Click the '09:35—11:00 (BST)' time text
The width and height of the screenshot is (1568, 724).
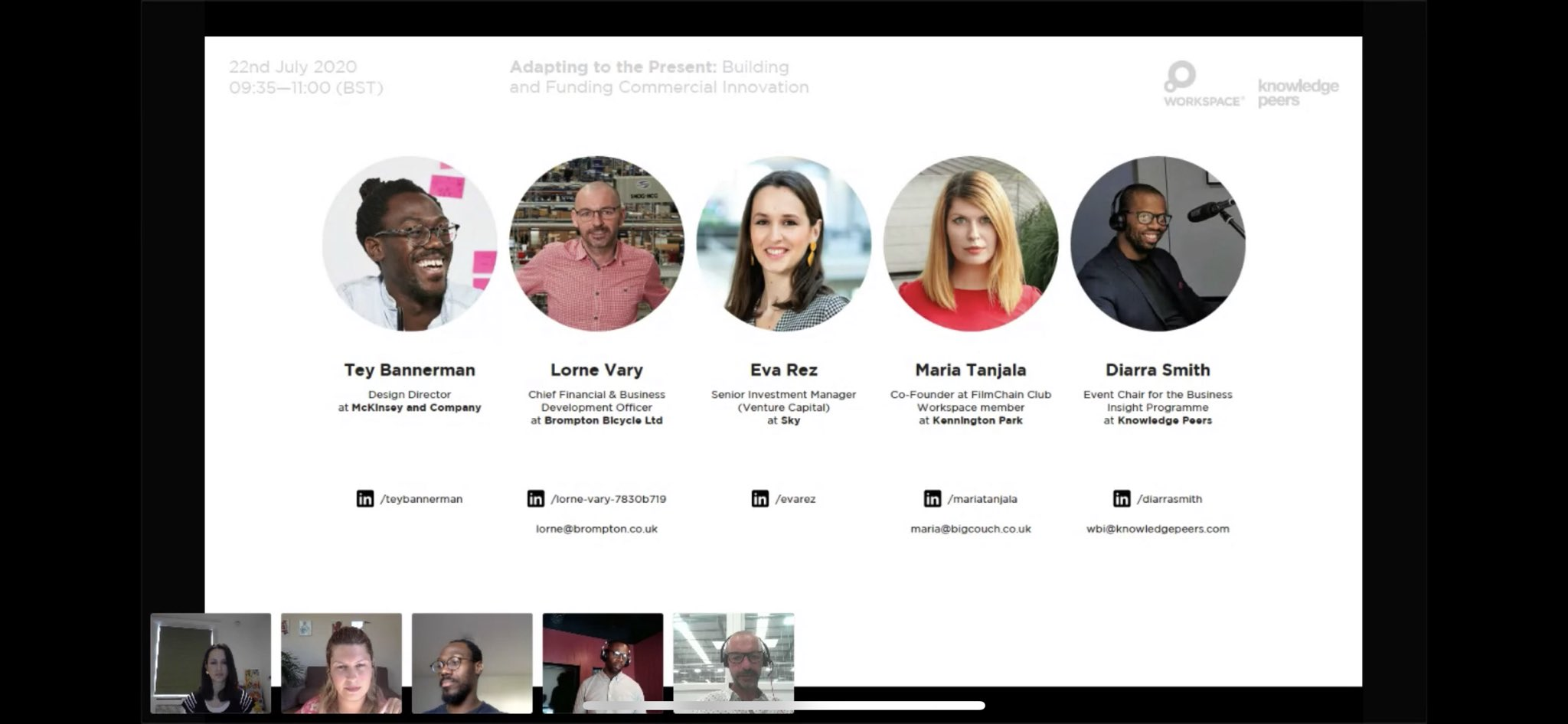(306, 88)
